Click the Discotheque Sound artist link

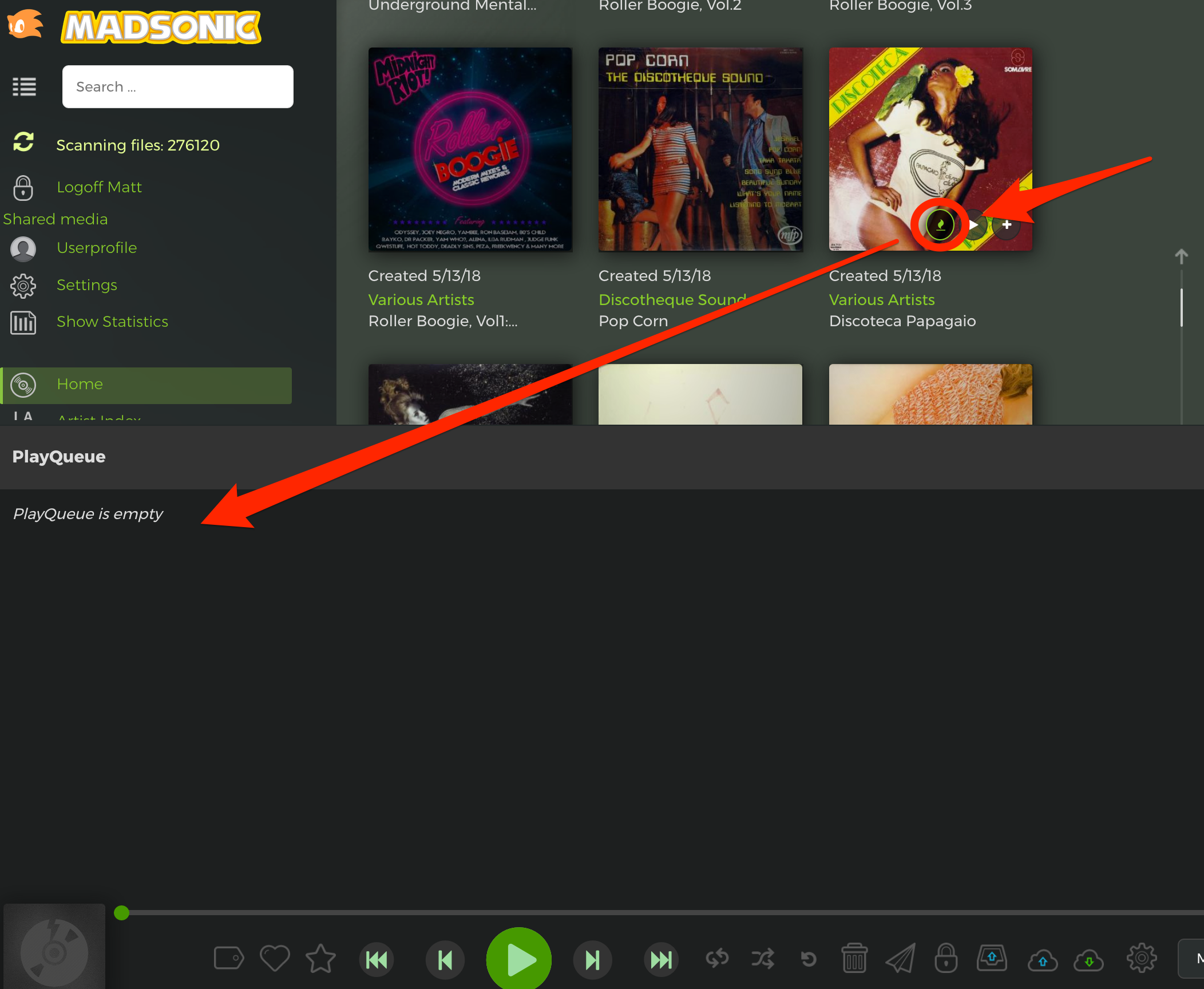(672, 300)
